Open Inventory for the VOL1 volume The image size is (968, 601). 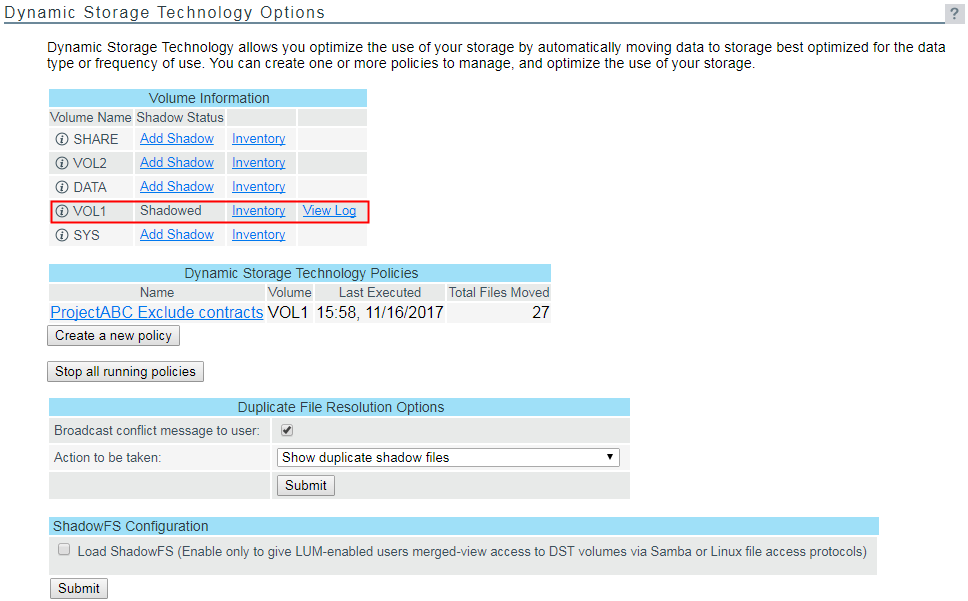[x=258, y=211]
